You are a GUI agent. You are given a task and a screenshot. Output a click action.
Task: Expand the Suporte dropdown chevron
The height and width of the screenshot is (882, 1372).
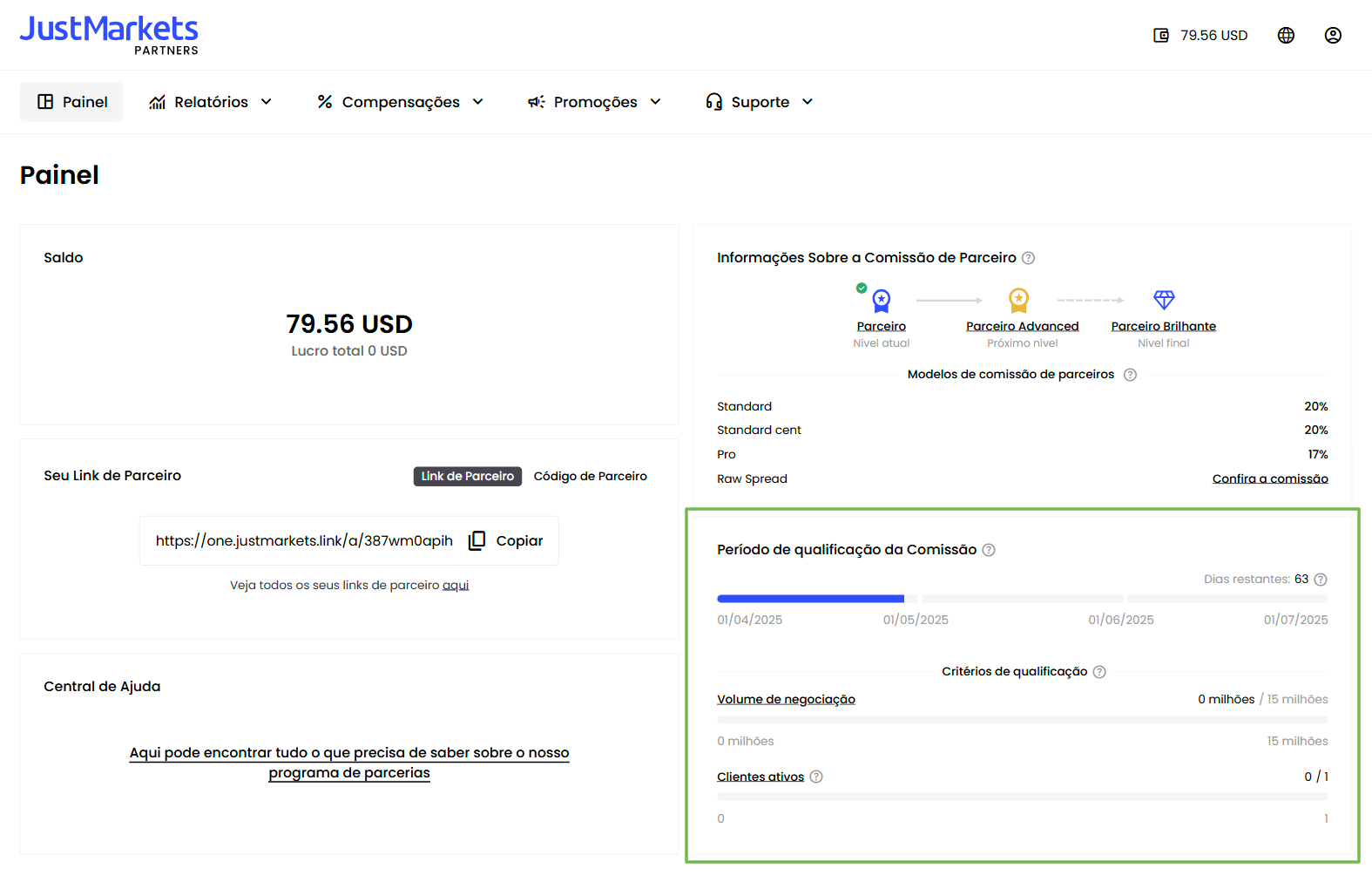click(808, 102)
